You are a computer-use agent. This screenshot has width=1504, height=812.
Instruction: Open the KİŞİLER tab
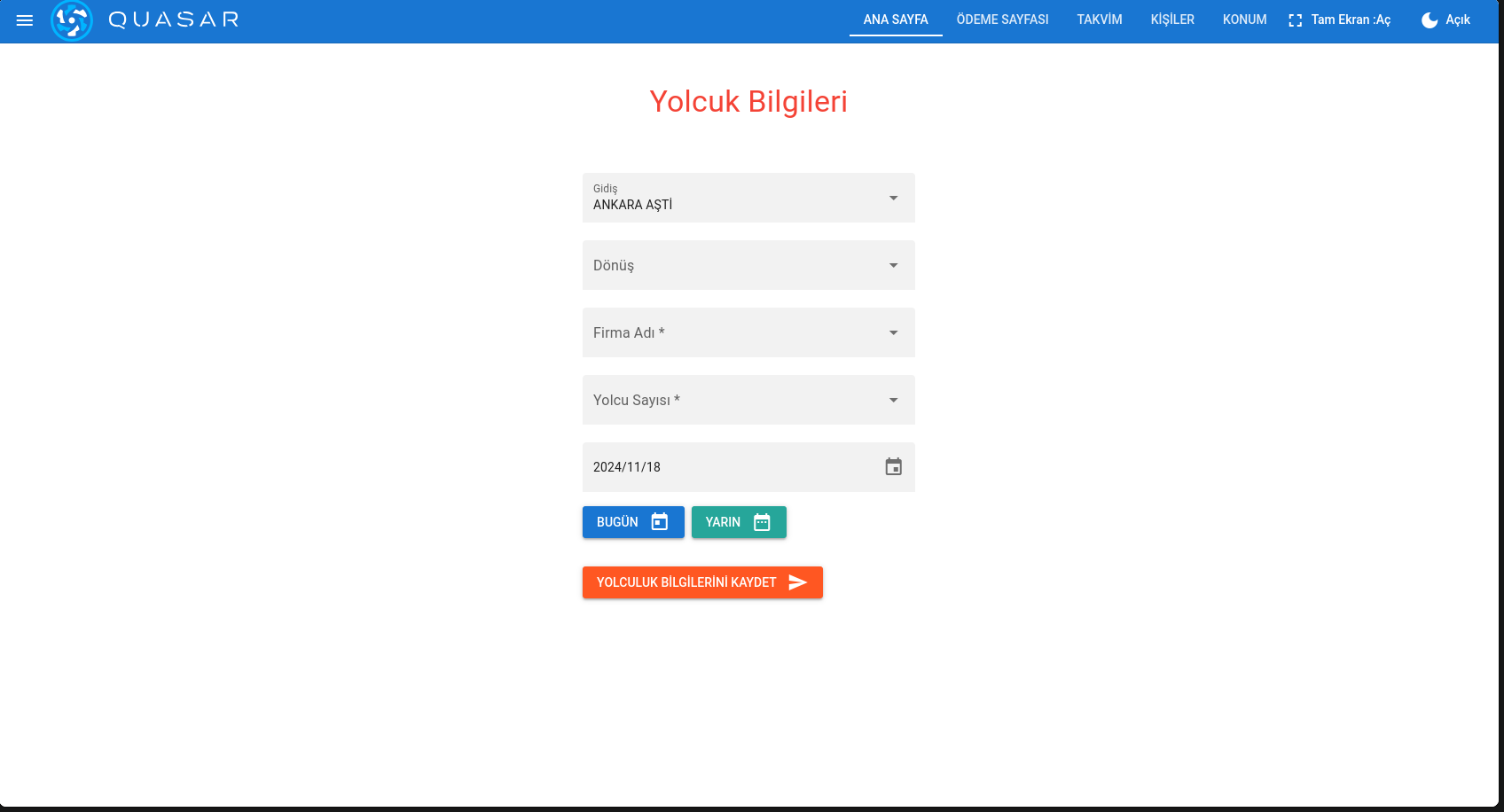(1172, 20)
